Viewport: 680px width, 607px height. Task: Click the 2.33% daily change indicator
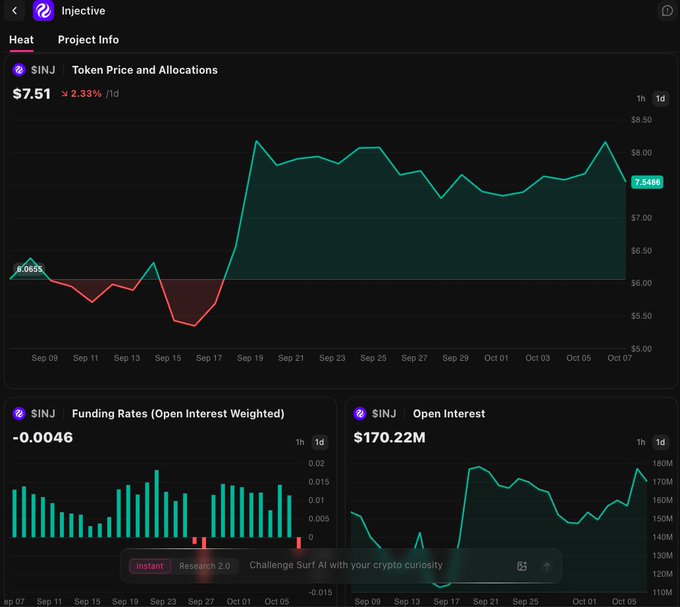coord(82,94)
